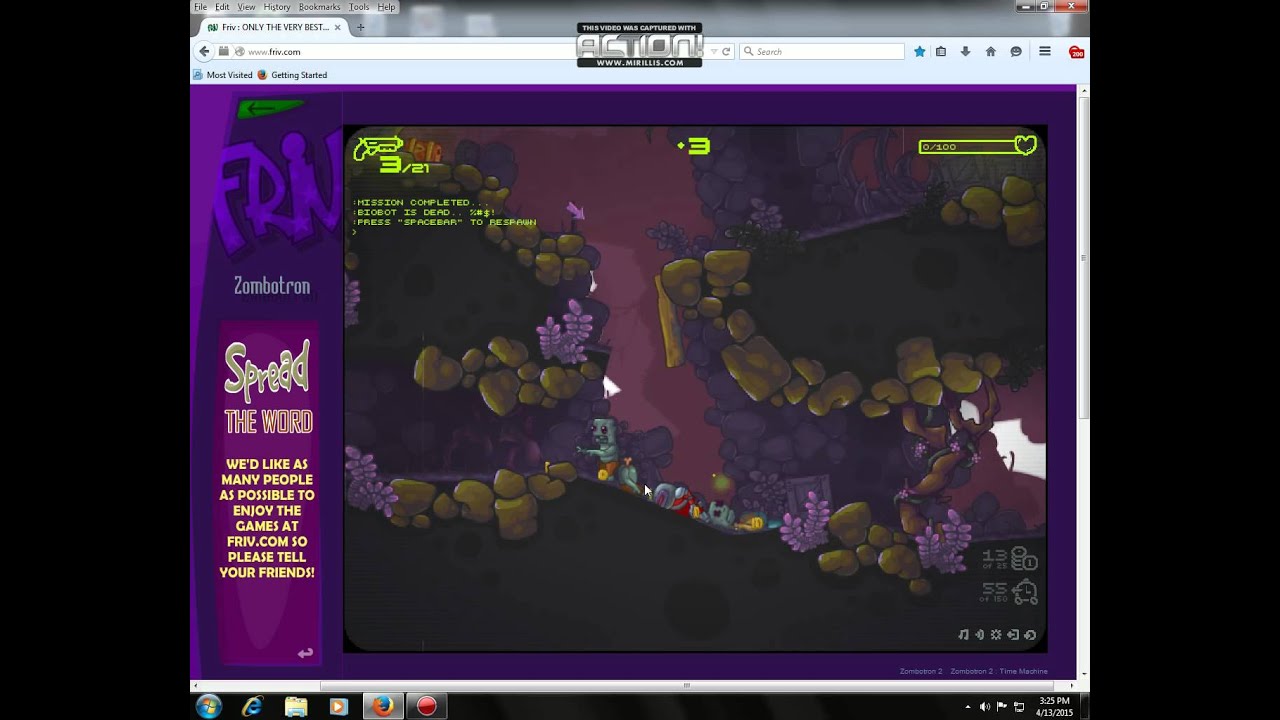The width and height of the screenshot is (1280, 720).
Task: Click page vertical scrollbar down arrow
Action: [x=1084, y=674]
